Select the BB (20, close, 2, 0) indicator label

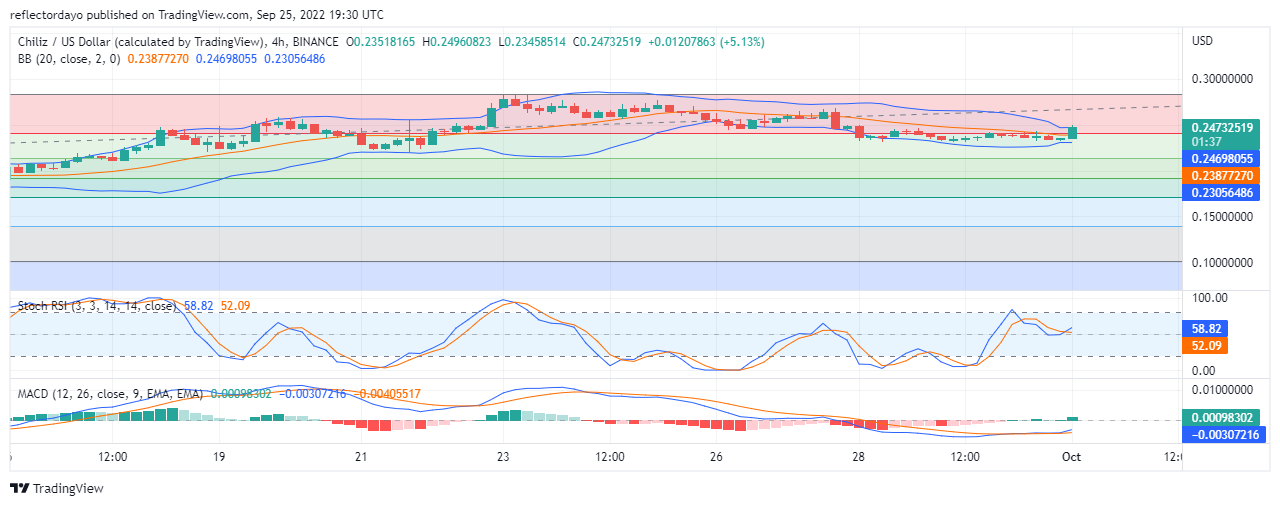click(x=69, y=59)
